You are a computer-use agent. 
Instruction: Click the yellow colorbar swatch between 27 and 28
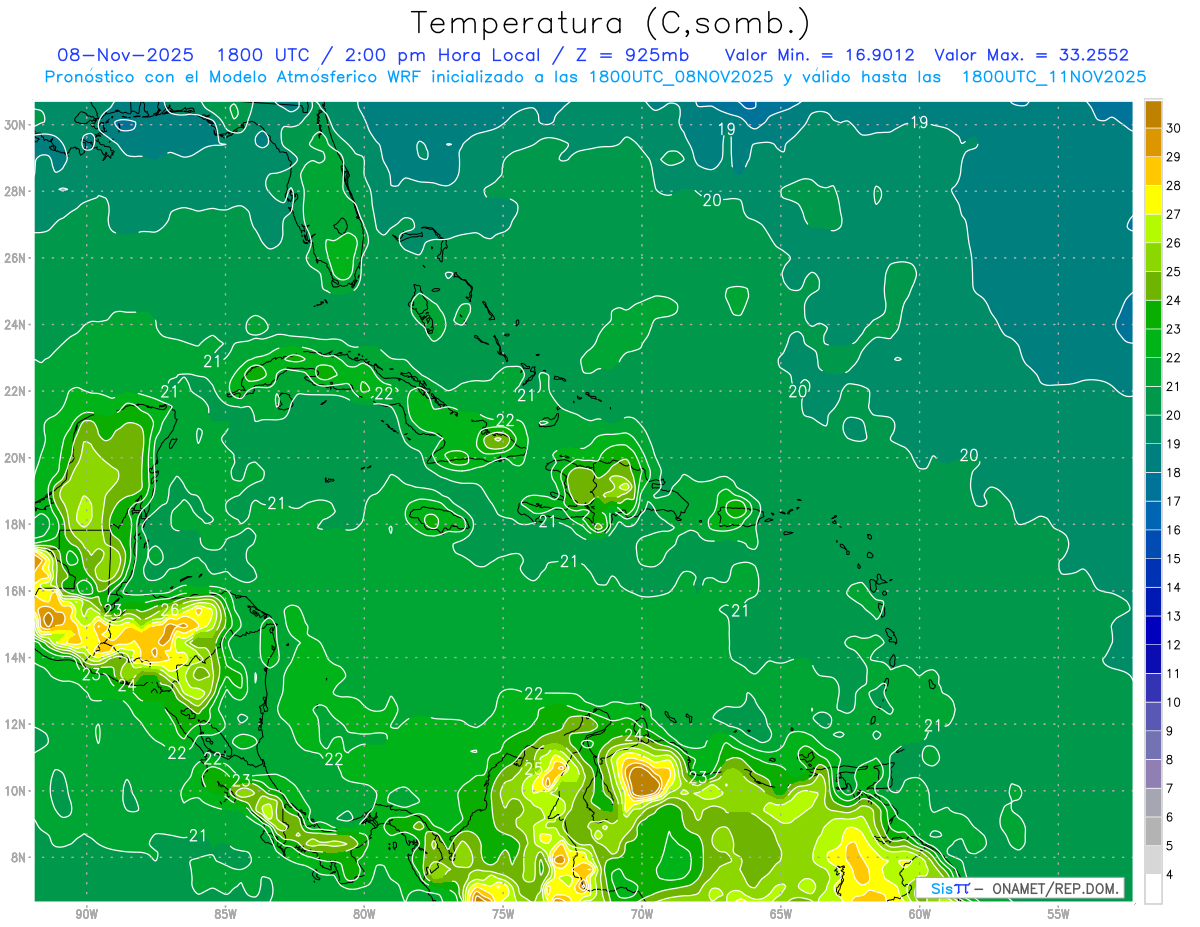1153,200
